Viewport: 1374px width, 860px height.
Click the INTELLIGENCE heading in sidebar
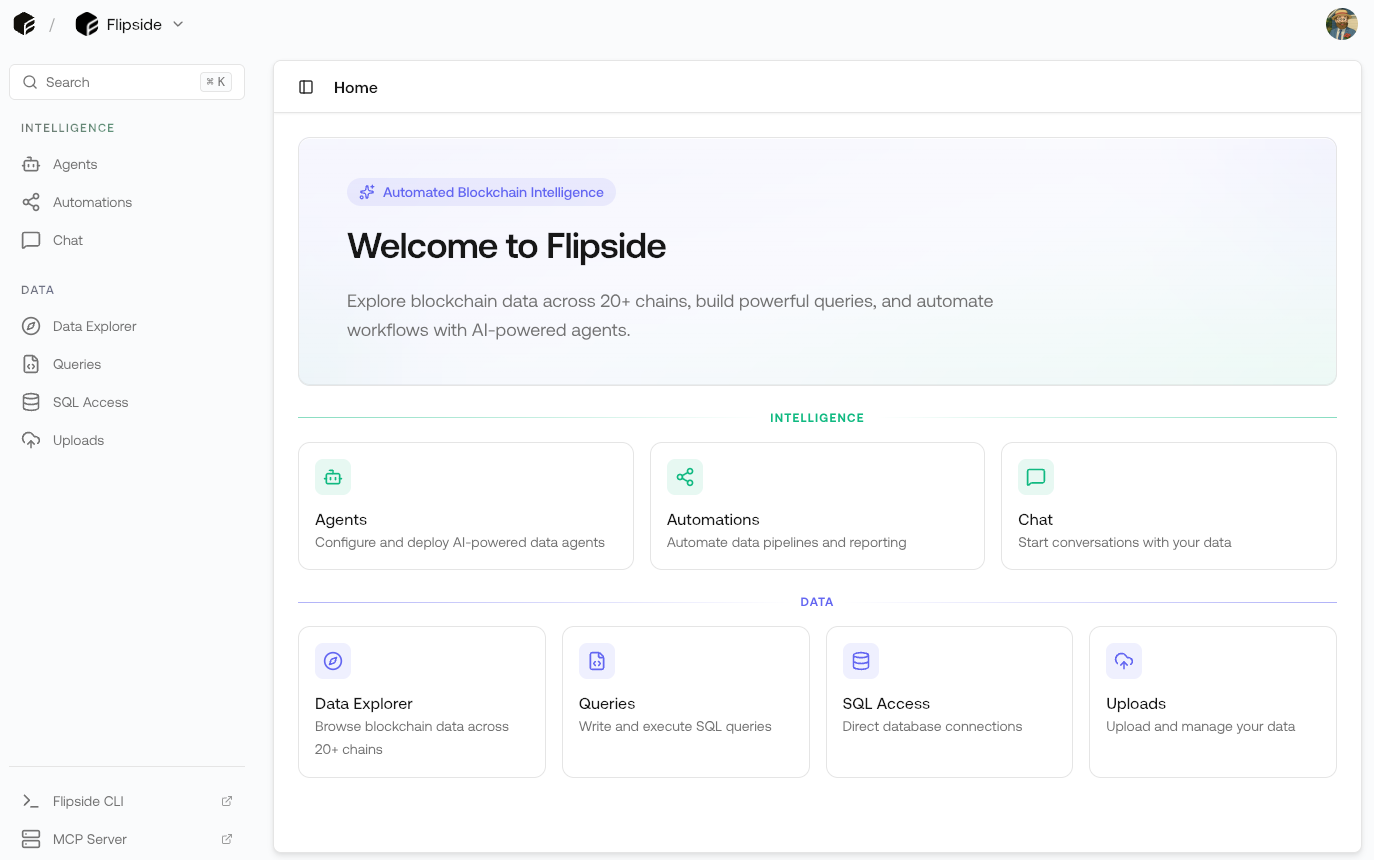(x=68, y=128)
